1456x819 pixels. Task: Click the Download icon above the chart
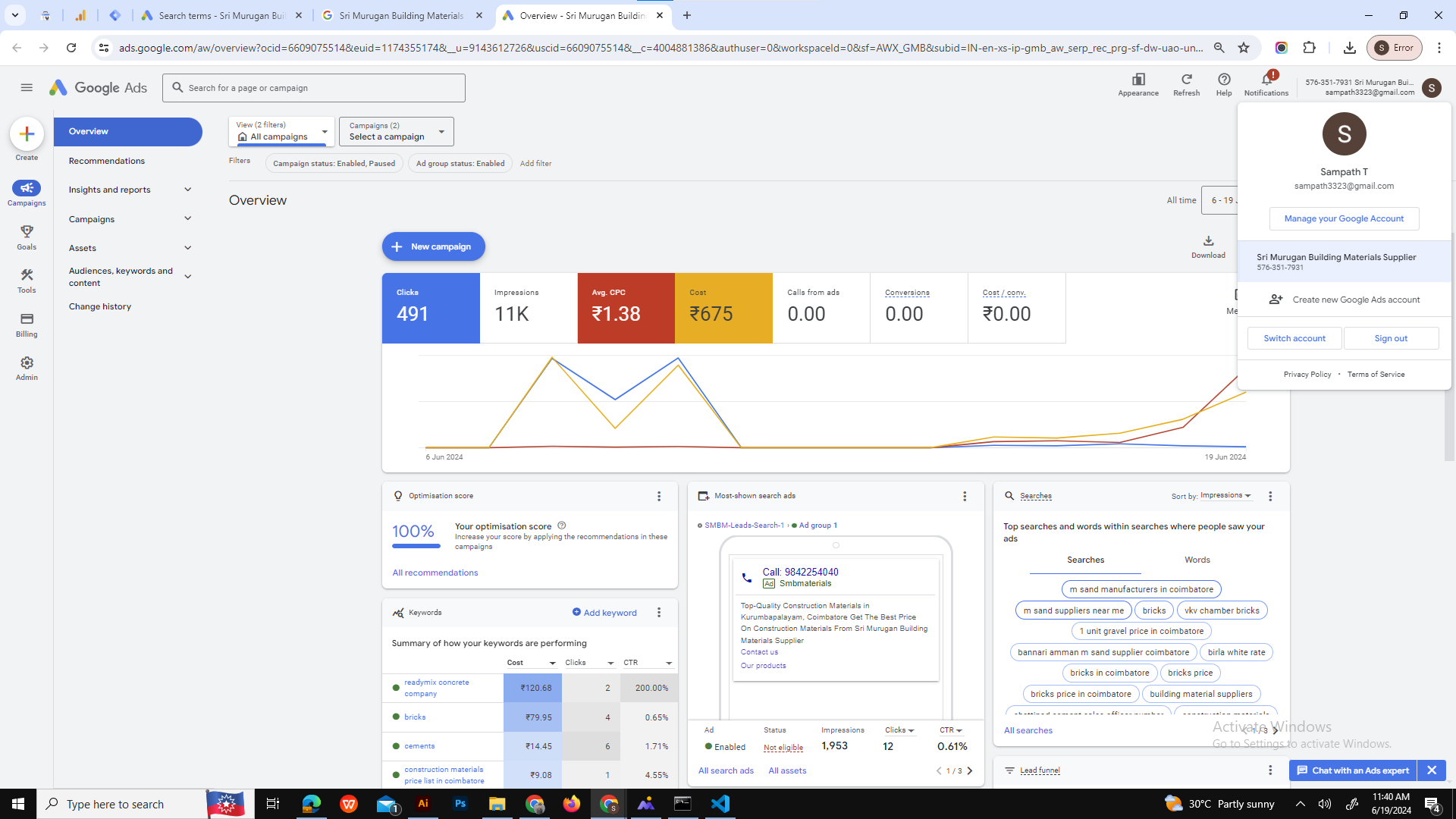(x=1208, y=241)
